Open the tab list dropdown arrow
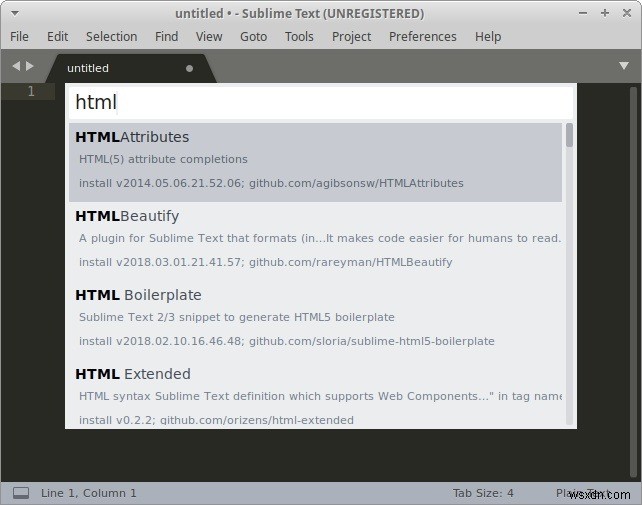This screenshot has width=642, height=505. [x=624, y=66]
